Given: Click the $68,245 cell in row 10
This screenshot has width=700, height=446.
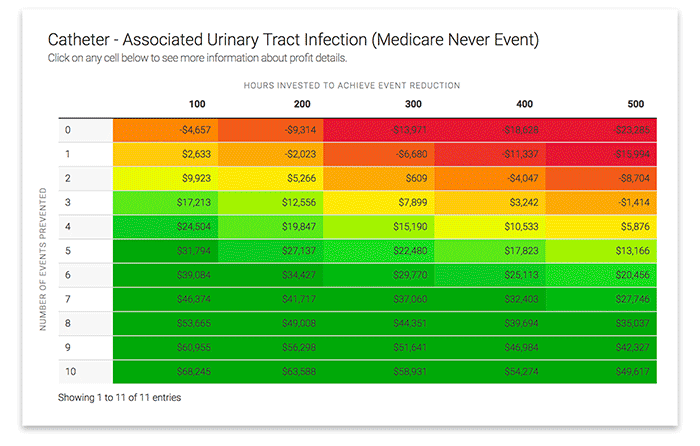Looking at the screenshot, I should [x=166, y=372].
